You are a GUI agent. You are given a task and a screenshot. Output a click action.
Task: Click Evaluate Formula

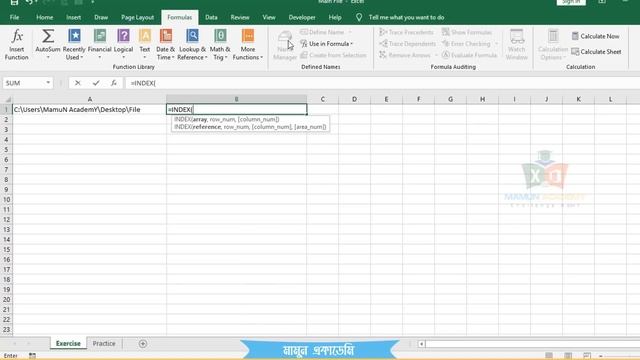pyautogui.click(x=469, y=55)
